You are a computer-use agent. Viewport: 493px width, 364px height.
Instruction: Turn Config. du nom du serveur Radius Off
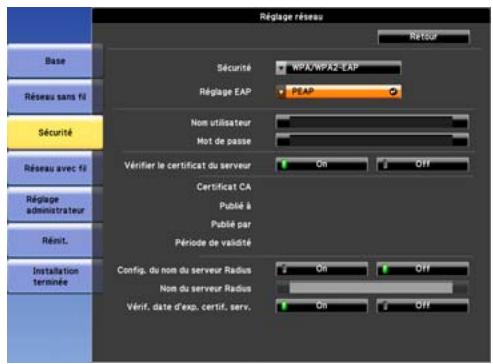[423, 269]
